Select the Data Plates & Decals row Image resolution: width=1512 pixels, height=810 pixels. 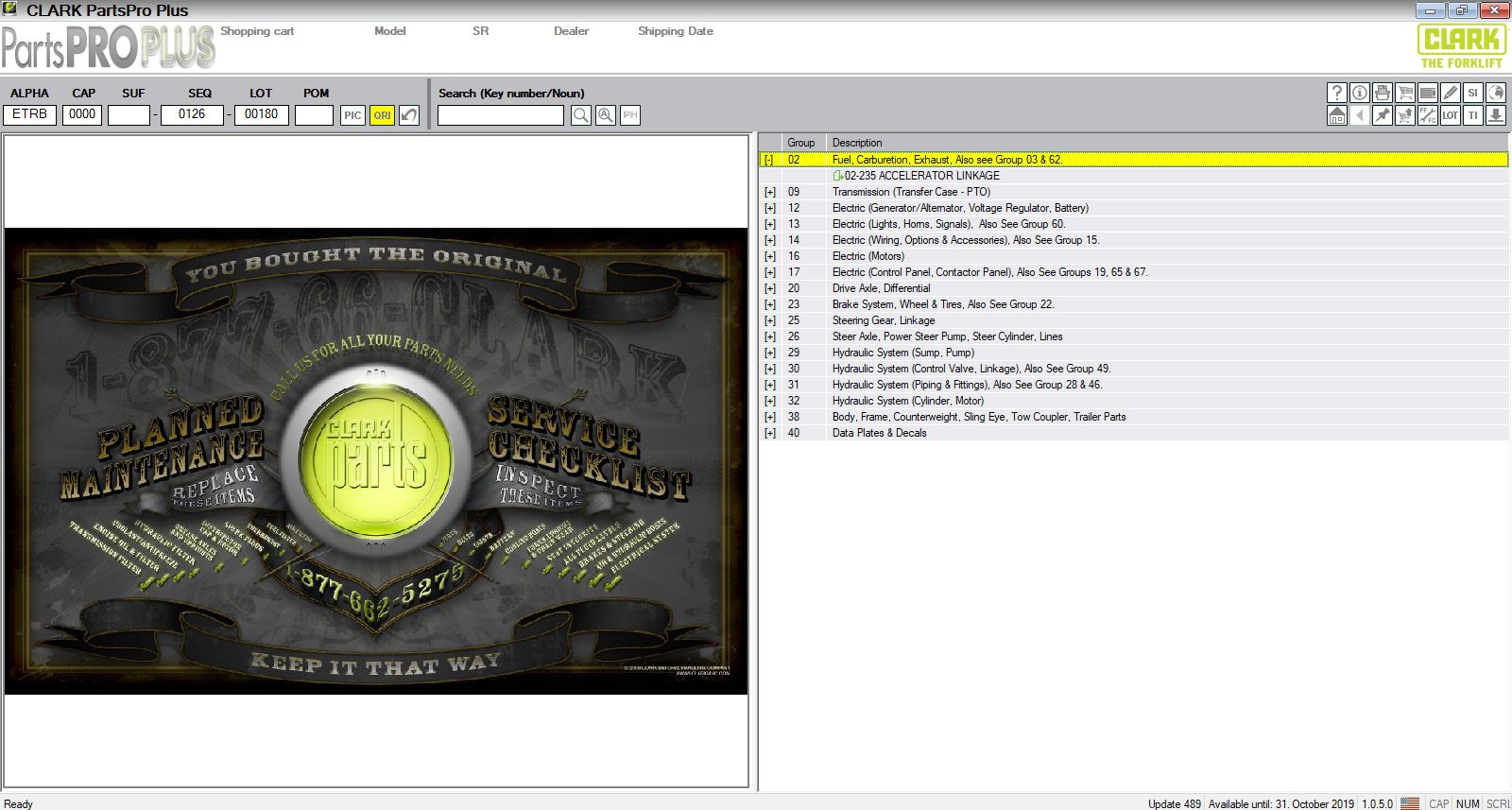1133,433
